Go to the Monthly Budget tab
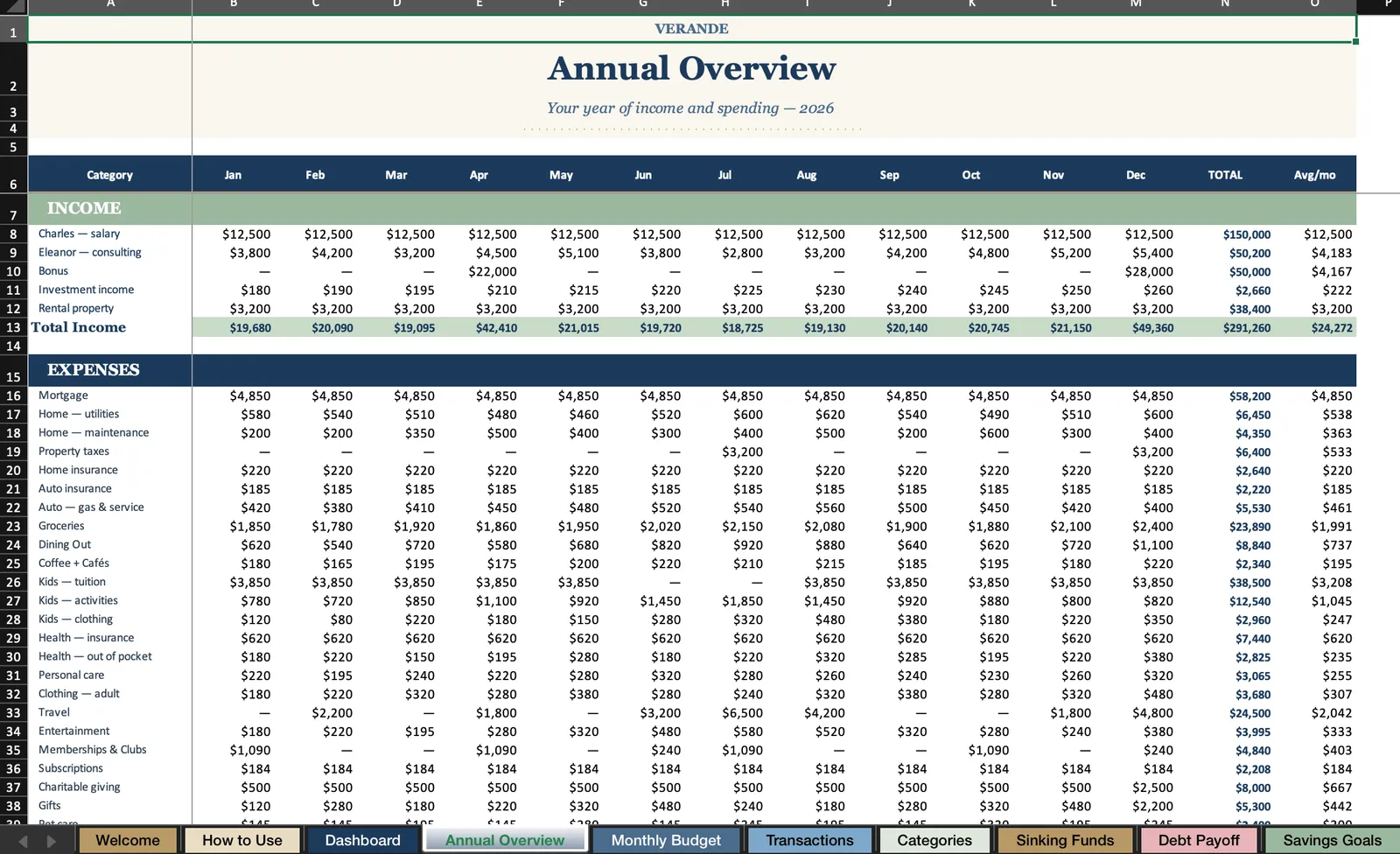 [666, 840]
